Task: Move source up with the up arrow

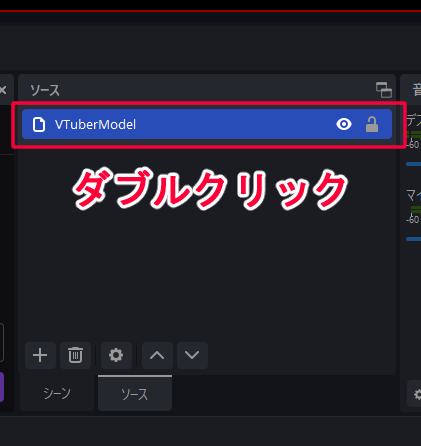Action: pos(157,355)
